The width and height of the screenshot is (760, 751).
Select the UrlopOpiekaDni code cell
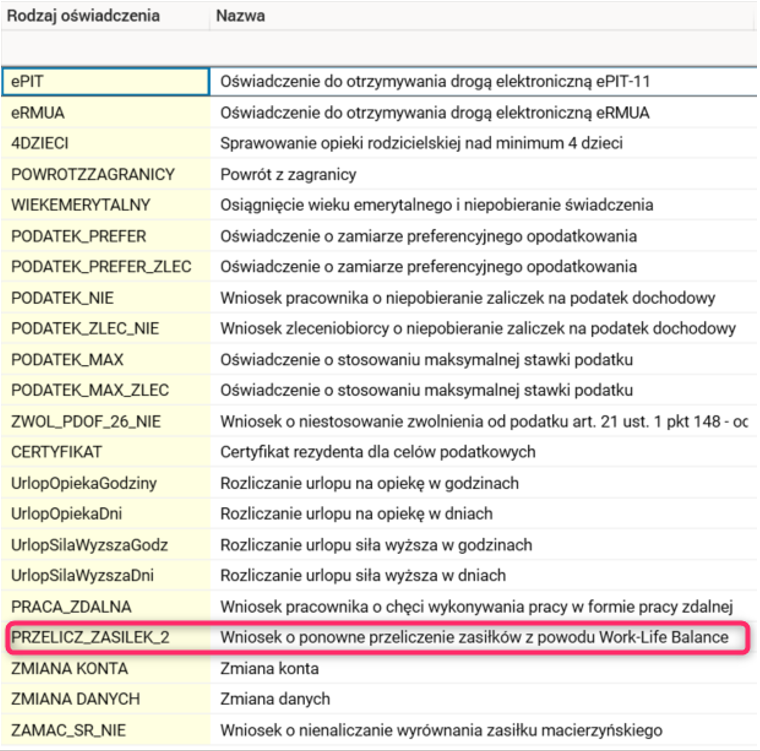tap(106, 514)
